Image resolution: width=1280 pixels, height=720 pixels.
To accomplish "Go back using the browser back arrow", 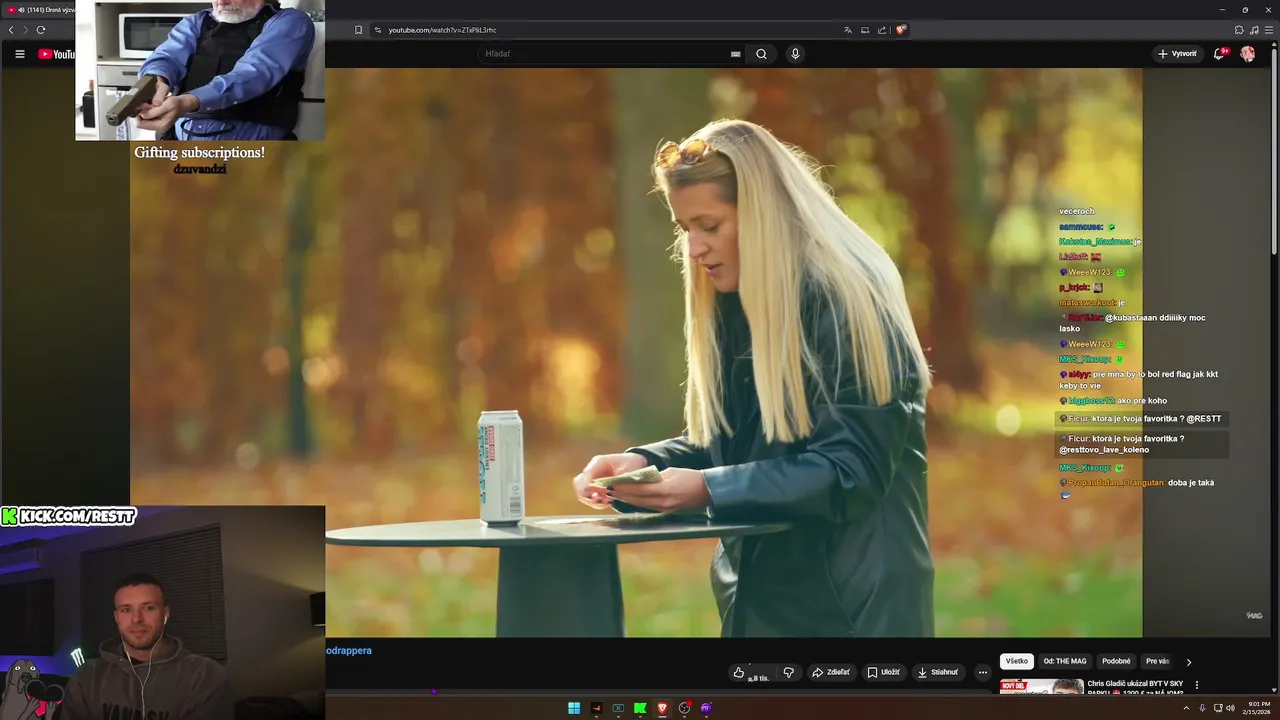I will tap(11, 30).
